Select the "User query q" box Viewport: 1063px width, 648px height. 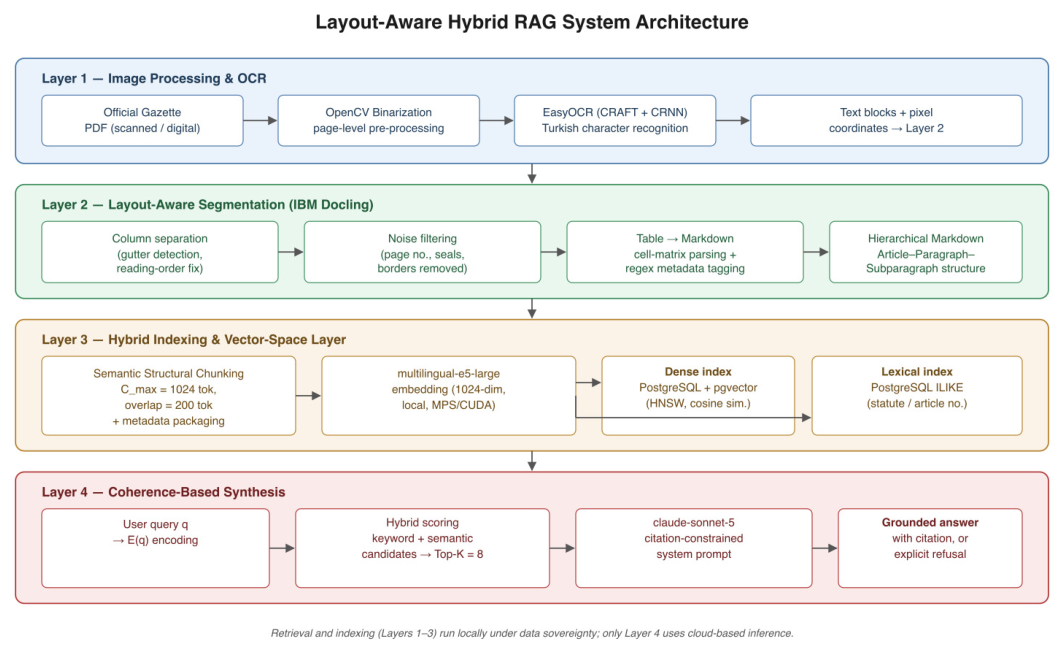click(155, 548)
